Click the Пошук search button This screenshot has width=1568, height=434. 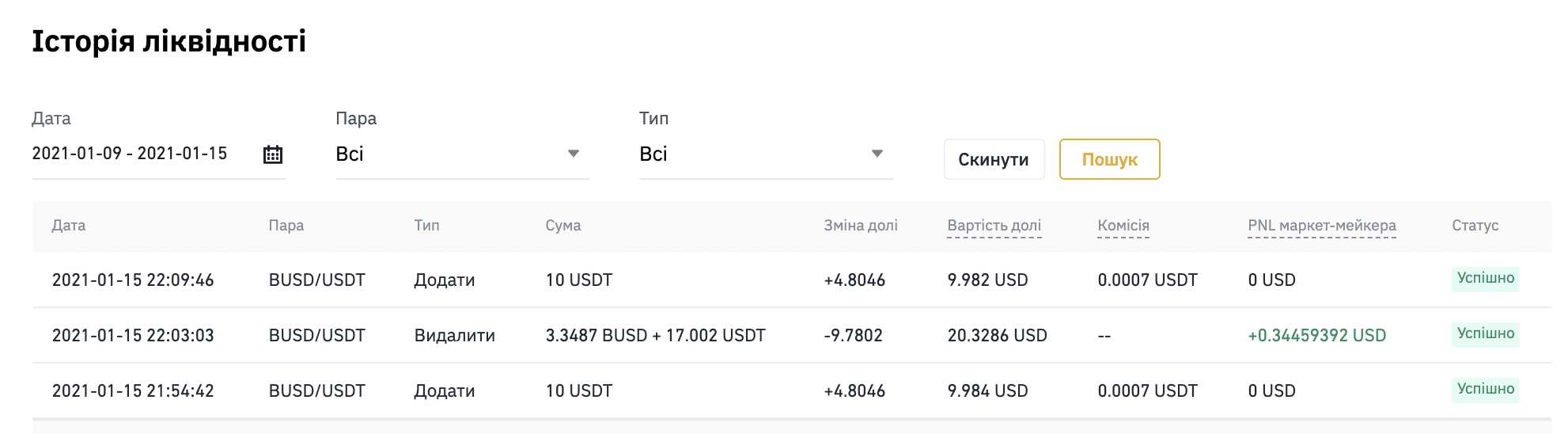tap(1110, 159)
